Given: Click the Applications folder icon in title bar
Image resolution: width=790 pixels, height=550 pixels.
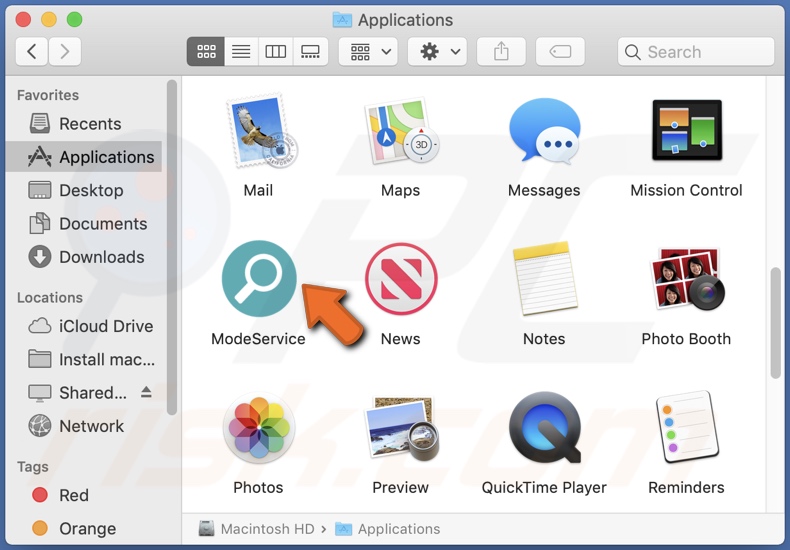Looking at the screenshot, I should tap(342, 20).
